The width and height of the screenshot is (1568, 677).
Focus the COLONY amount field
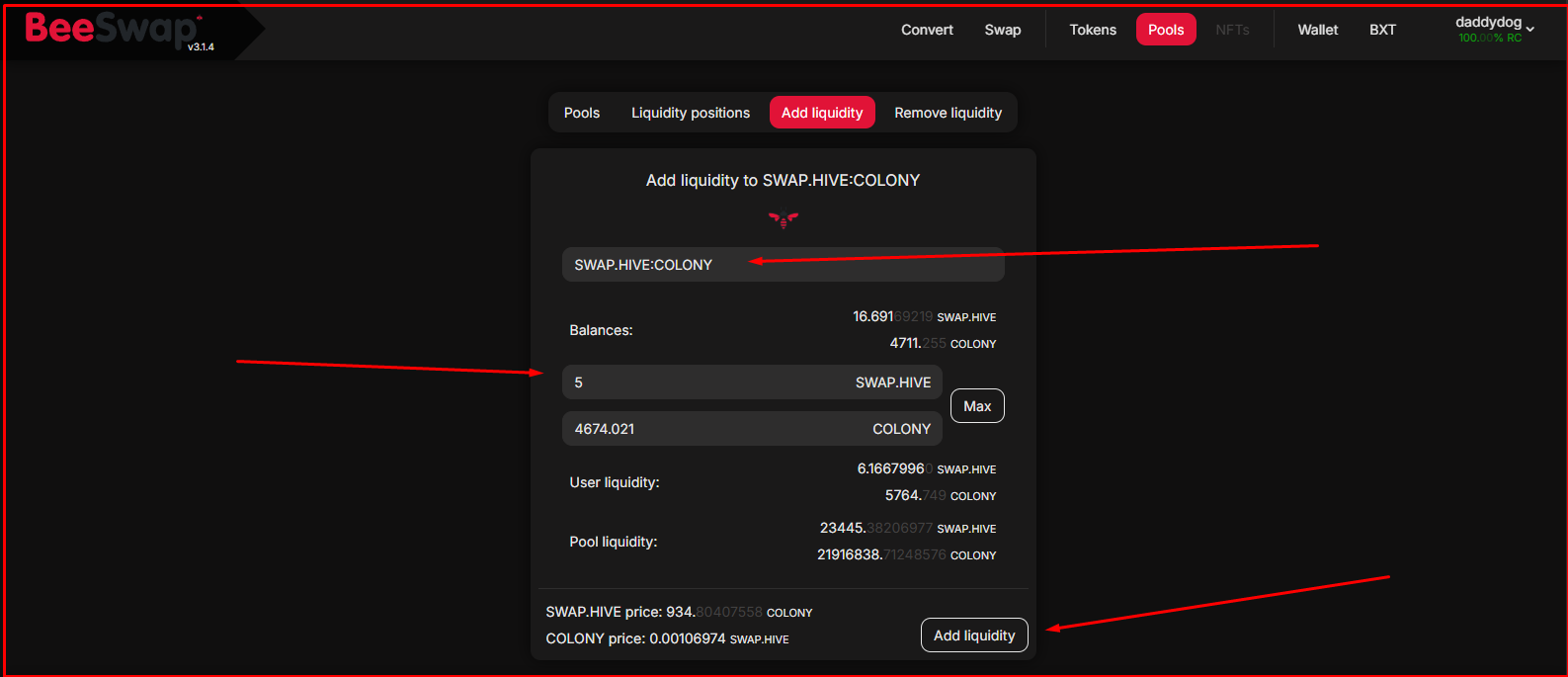[x=752, y=429]
